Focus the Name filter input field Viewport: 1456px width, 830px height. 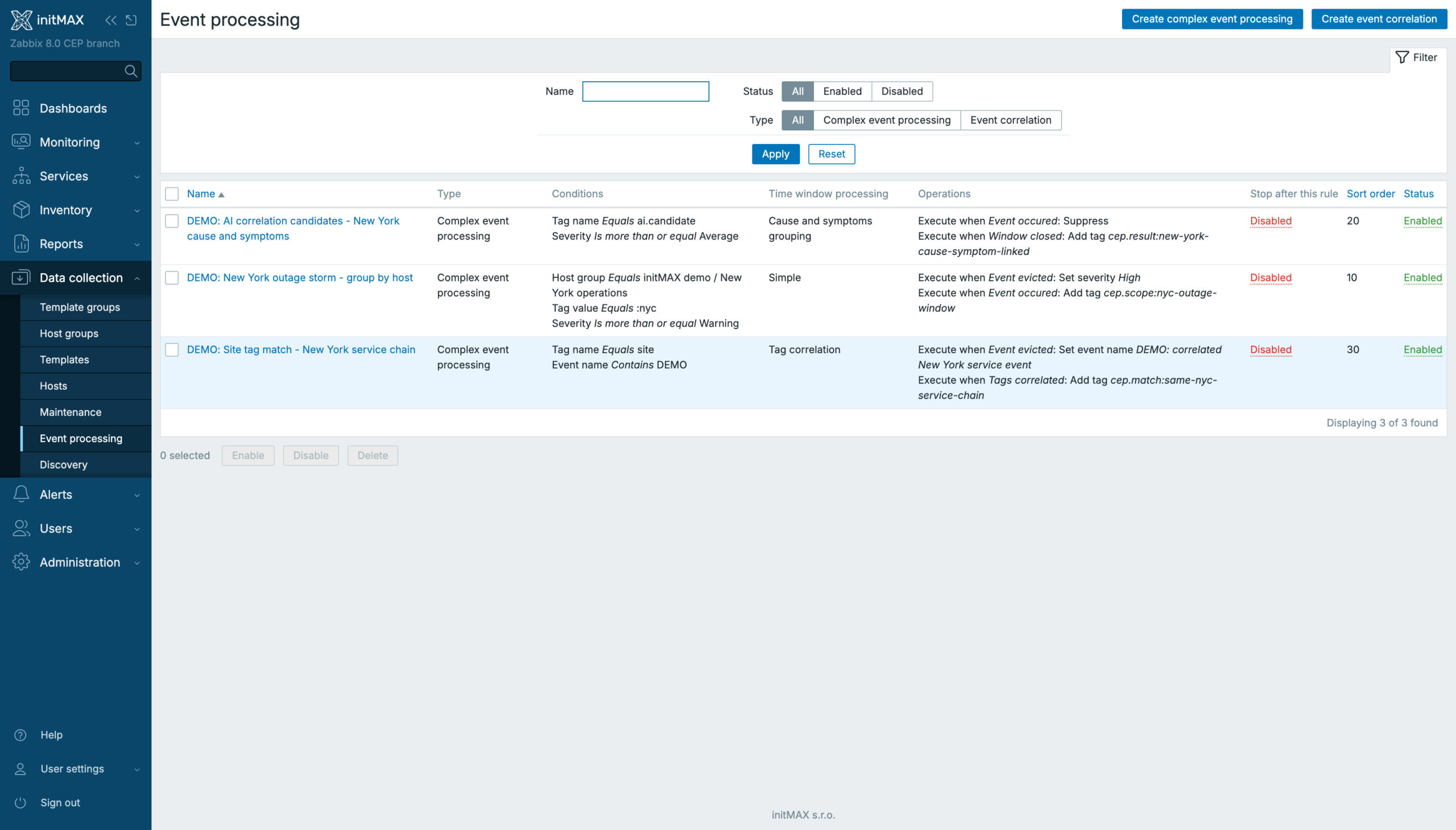(645, 91)
